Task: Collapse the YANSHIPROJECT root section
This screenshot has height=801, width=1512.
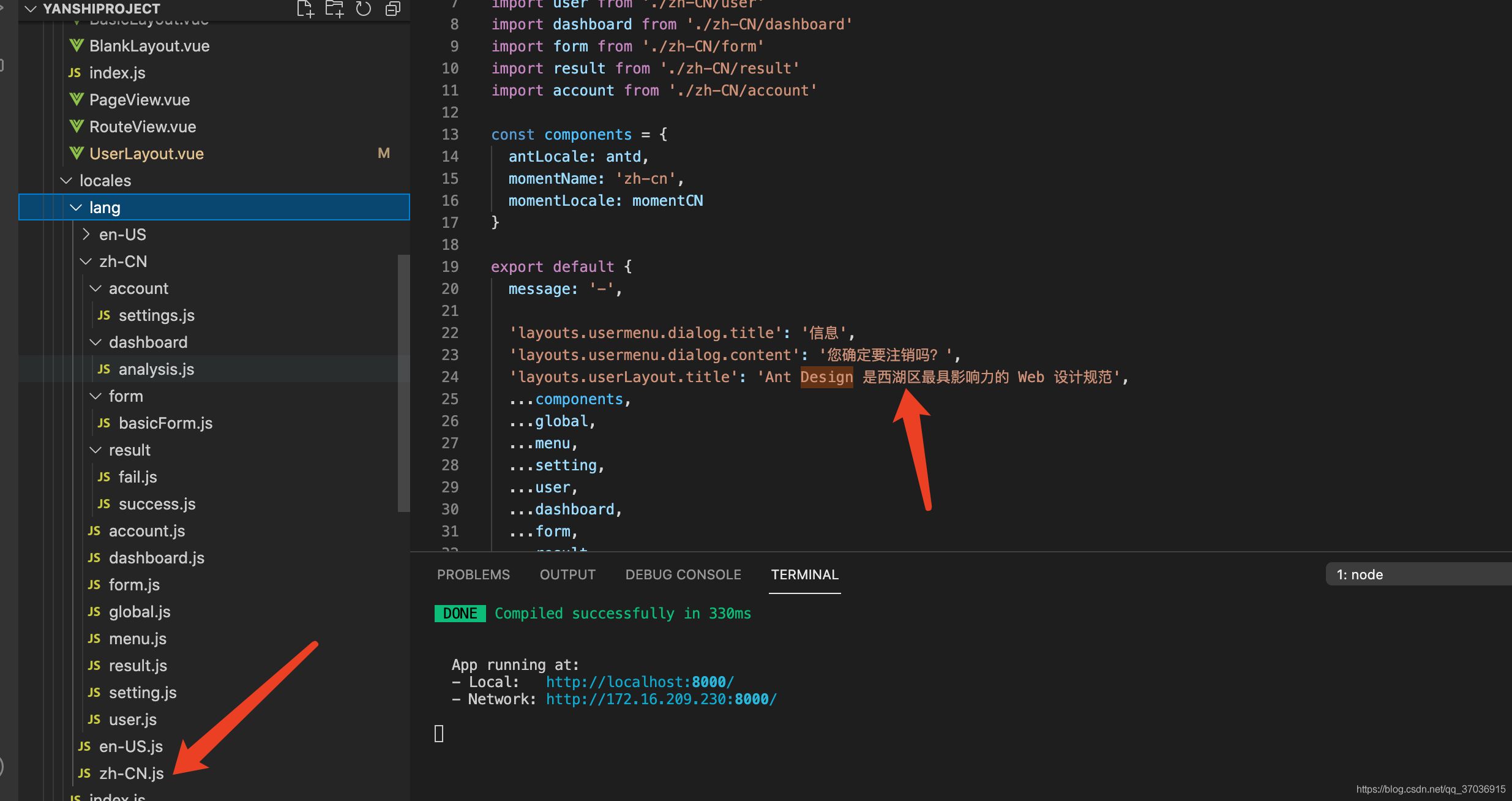Action: tap(31, 9)
